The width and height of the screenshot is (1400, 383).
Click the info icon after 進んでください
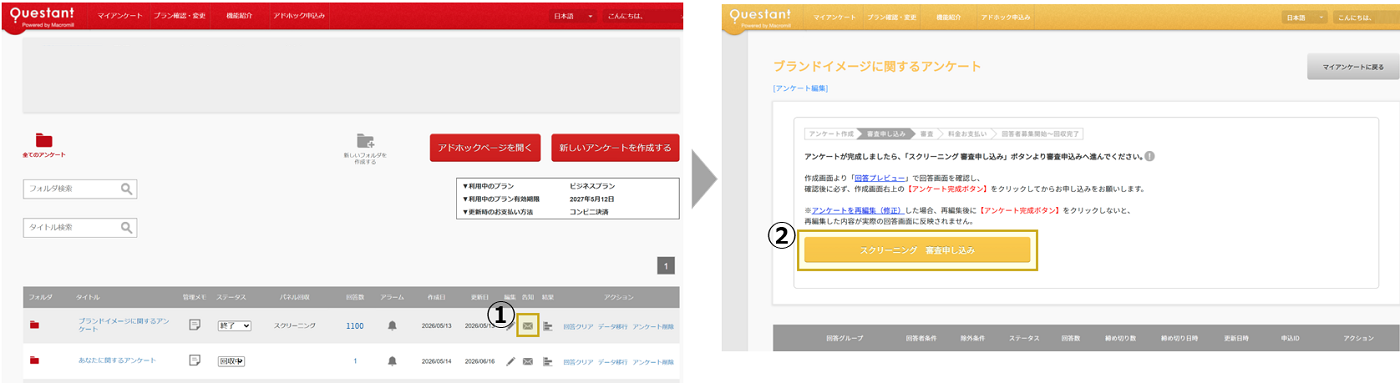1150,157
